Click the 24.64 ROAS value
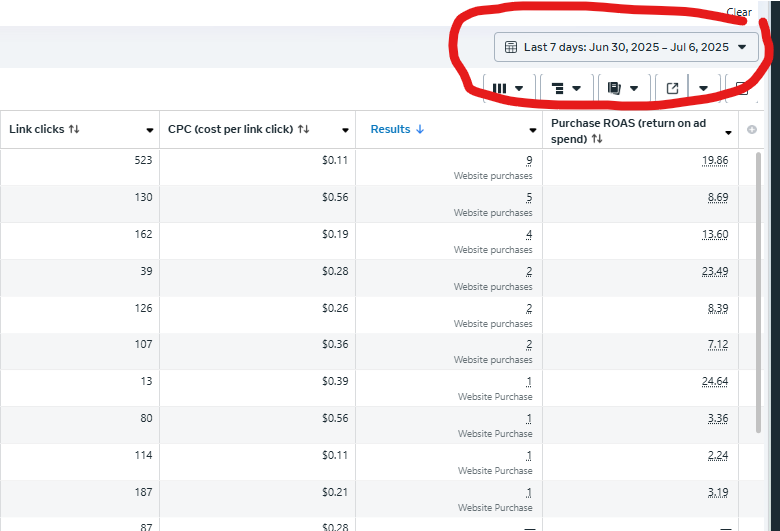This screenshot has height=531, width=780. [x=715, y=381]
